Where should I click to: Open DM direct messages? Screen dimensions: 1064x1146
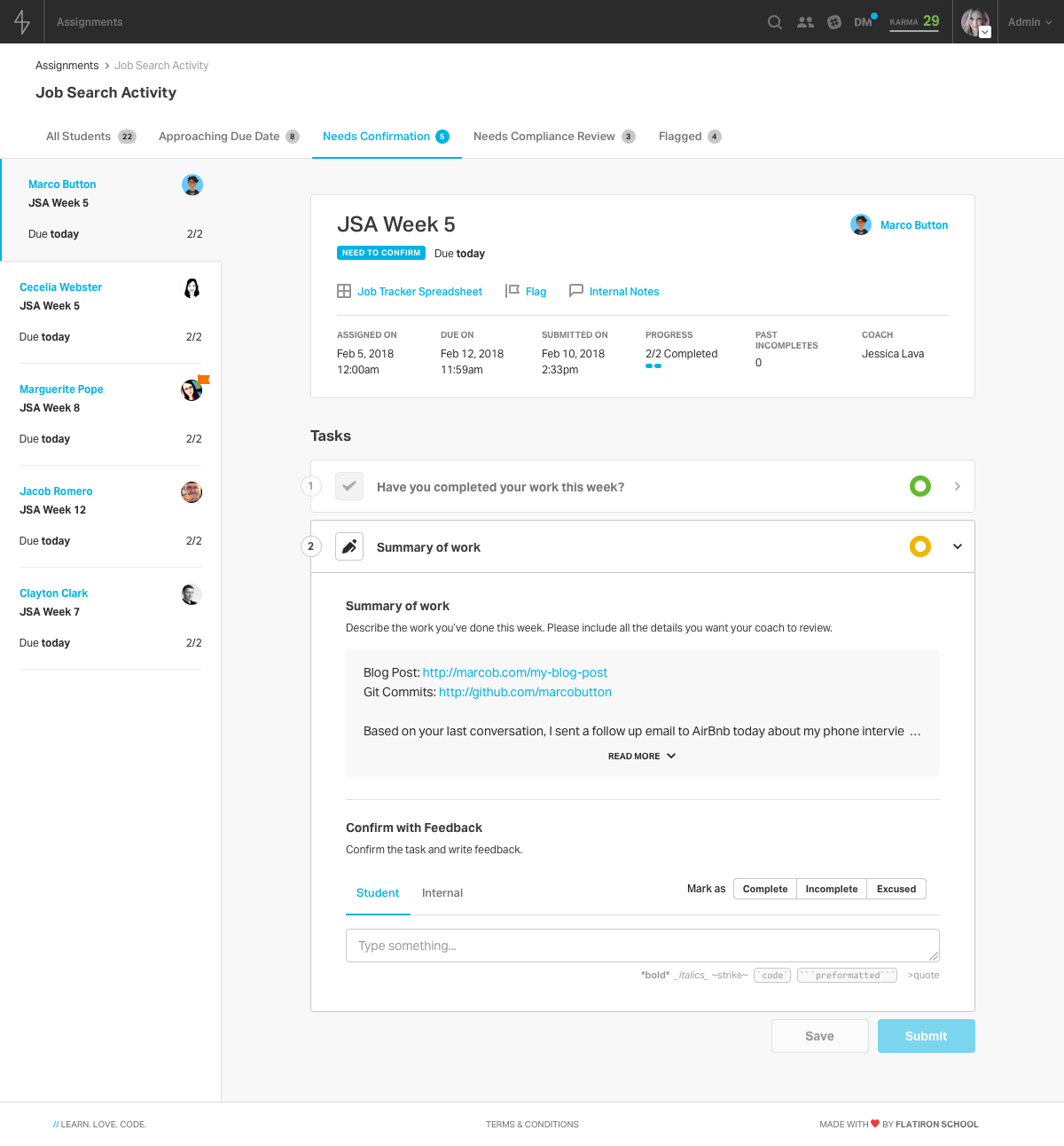click(x=864, y=21)
